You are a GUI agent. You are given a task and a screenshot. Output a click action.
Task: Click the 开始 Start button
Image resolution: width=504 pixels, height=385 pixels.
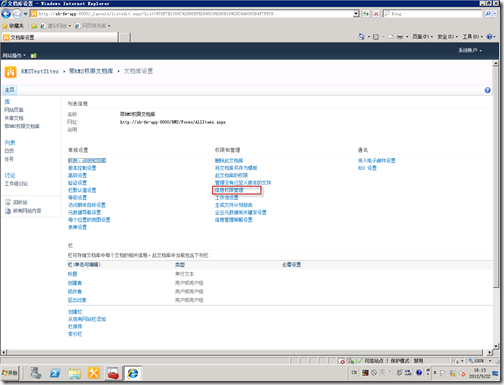point(10,373)
